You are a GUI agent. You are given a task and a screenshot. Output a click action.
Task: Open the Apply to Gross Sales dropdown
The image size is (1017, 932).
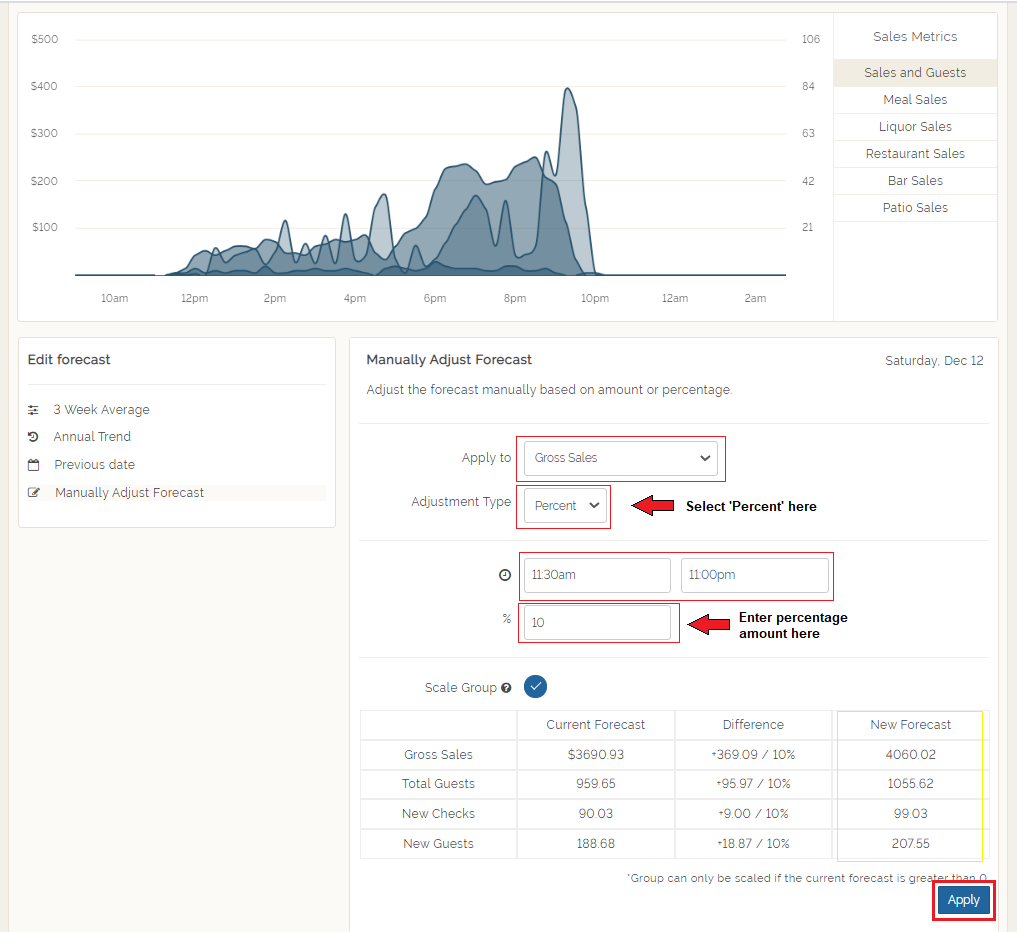point(620,458)
